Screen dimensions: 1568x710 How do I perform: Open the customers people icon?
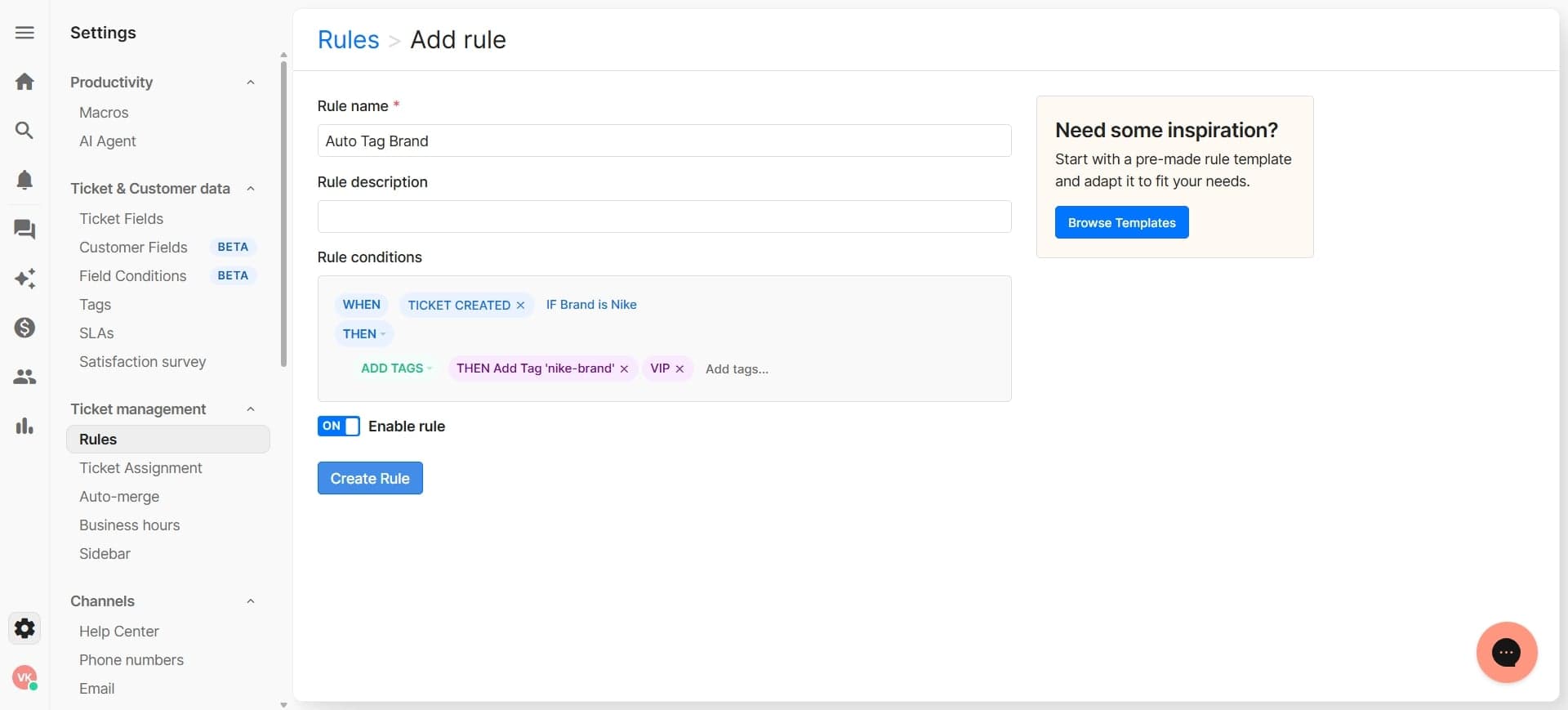(24, 377)
